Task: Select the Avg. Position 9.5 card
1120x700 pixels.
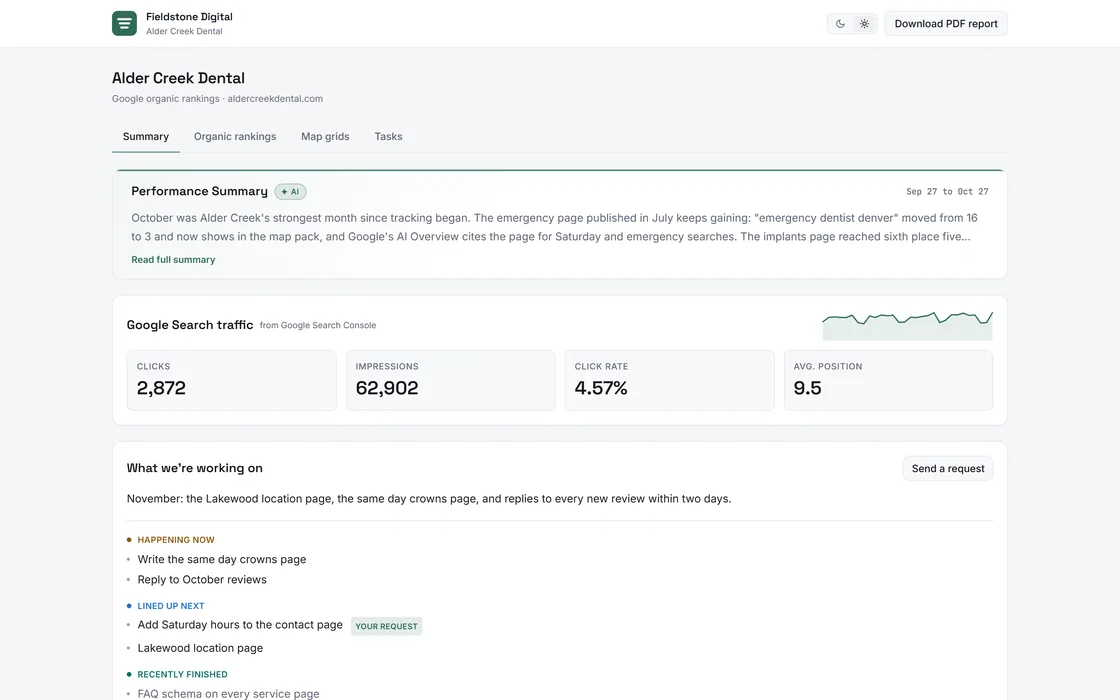Action: coord(889,380)
